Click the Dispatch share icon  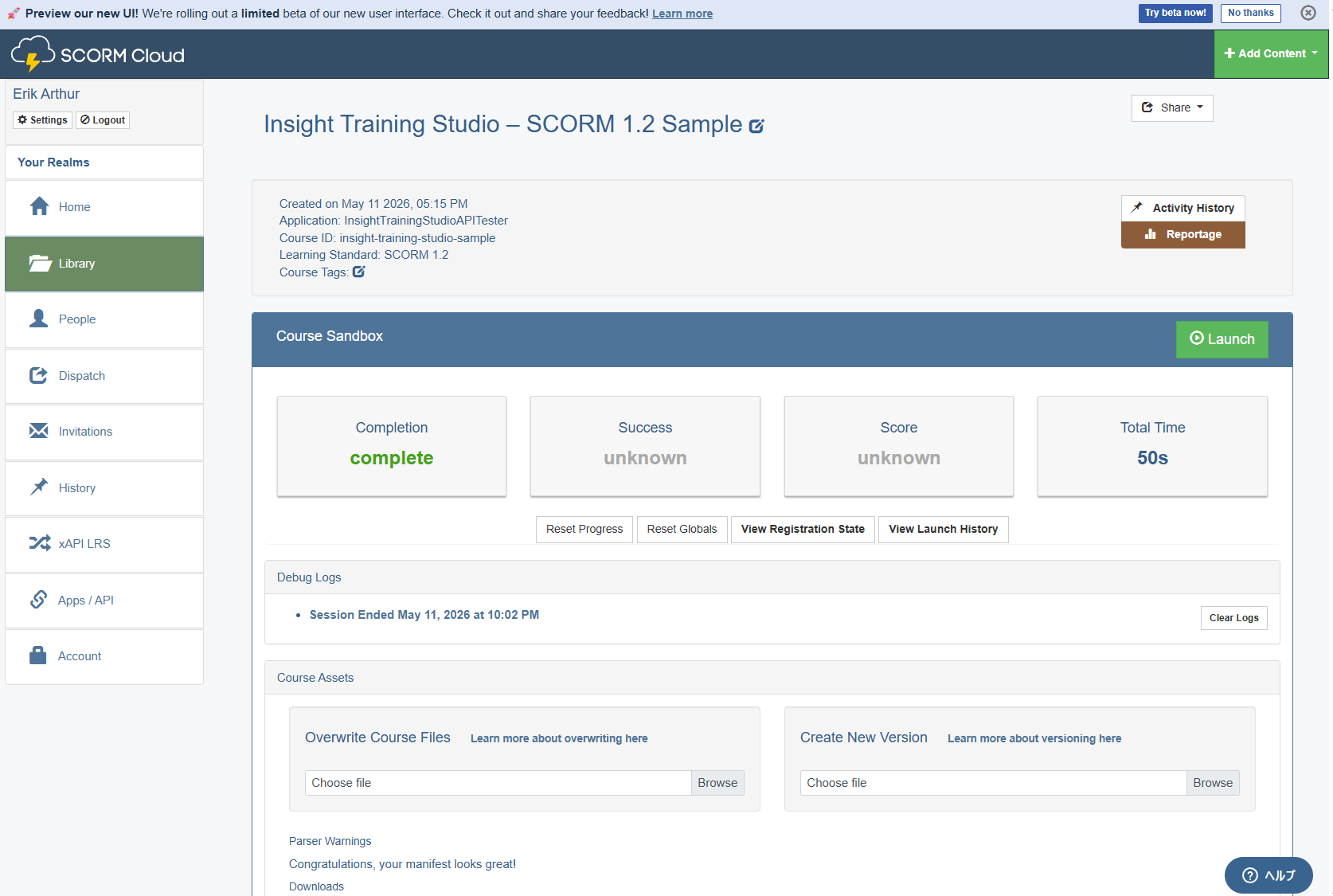tap(39, 375)
